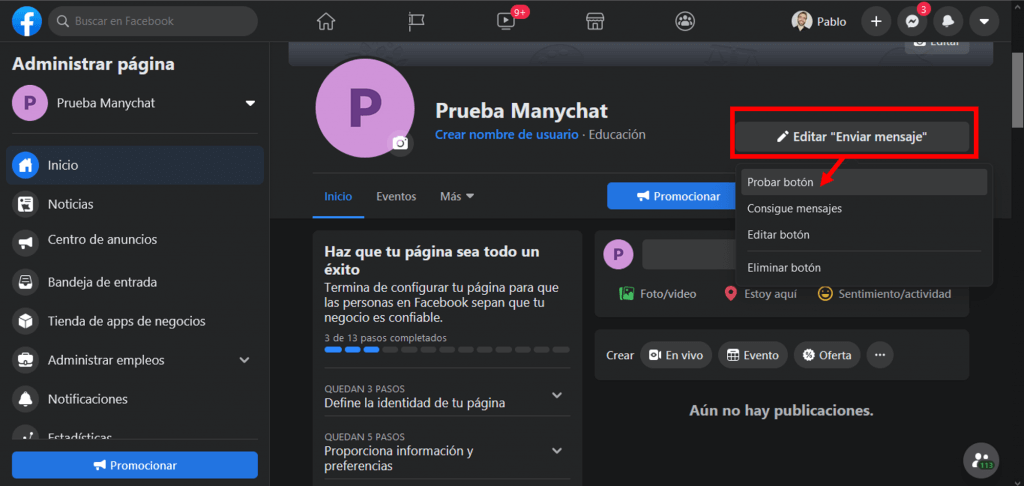Expand the Administrar empleos chevron
Image resolution: width=1024 pixels, height=486 pixels.
(x=244, y=360)
